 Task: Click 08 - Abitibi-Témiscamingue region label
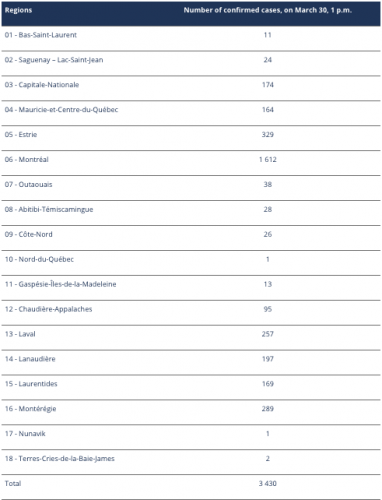(x=49, y=209)
